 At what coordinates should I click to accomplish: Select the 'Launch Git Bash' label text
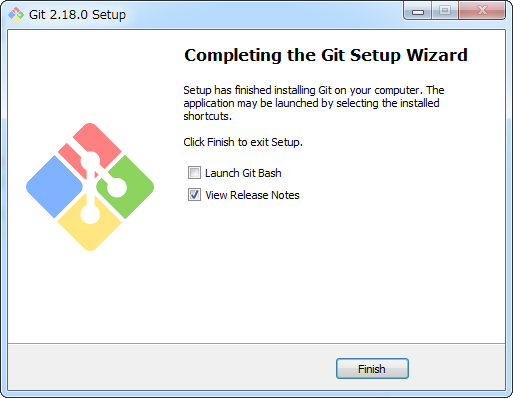click(x=243, y=173)
